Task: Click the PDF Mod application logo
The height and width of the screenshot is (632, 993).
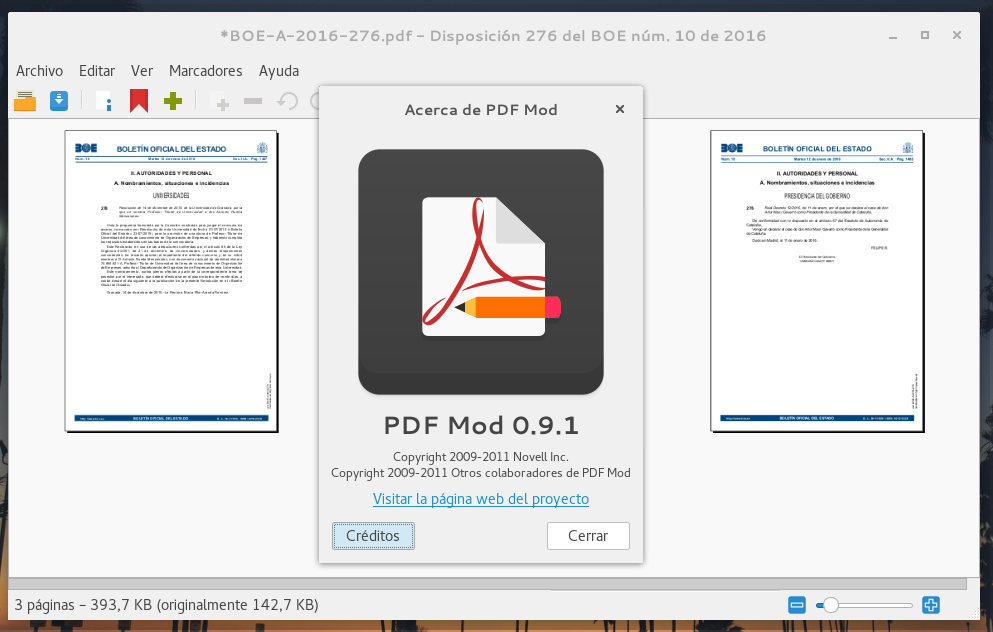Action: 481,272
